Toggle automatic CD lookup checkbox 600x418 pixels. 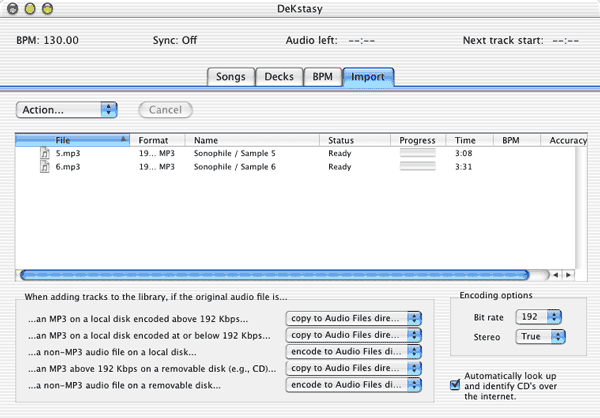tap(455, 384)
